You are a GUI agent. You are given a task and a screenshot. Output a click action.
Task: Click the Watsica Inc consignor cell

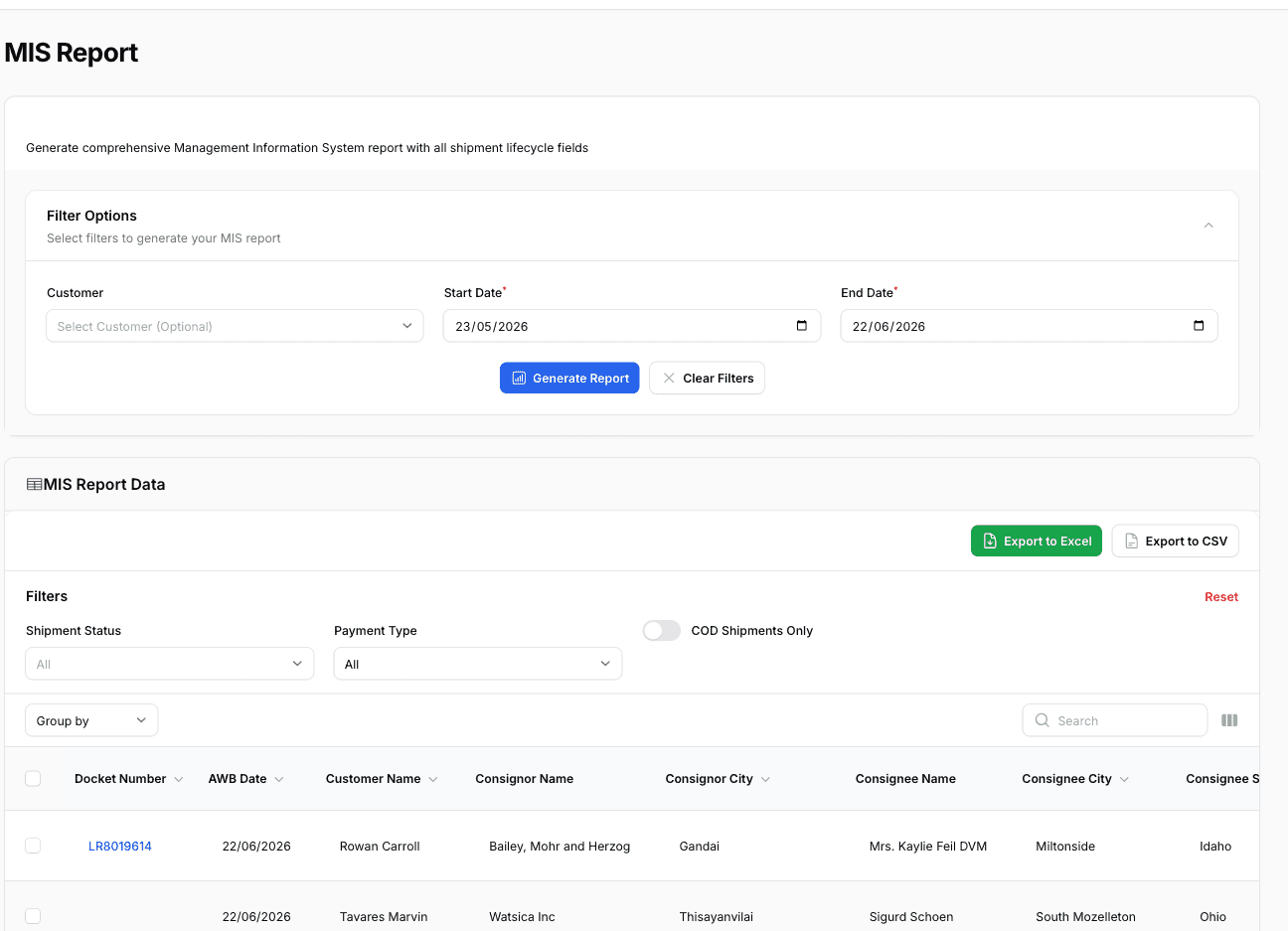tap(522, 917)
